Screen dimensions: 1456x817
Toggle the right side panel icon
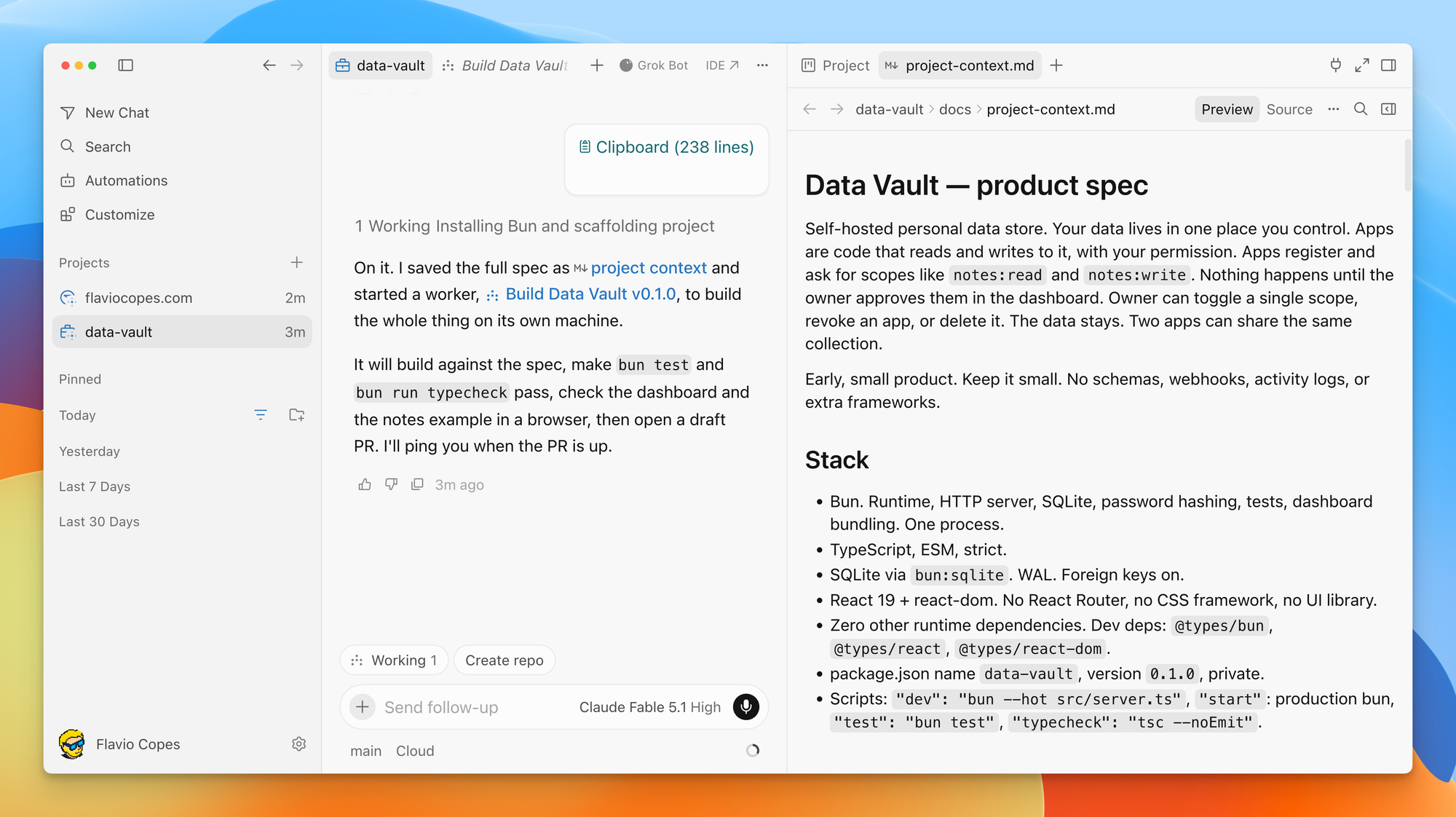[1388, 66]
